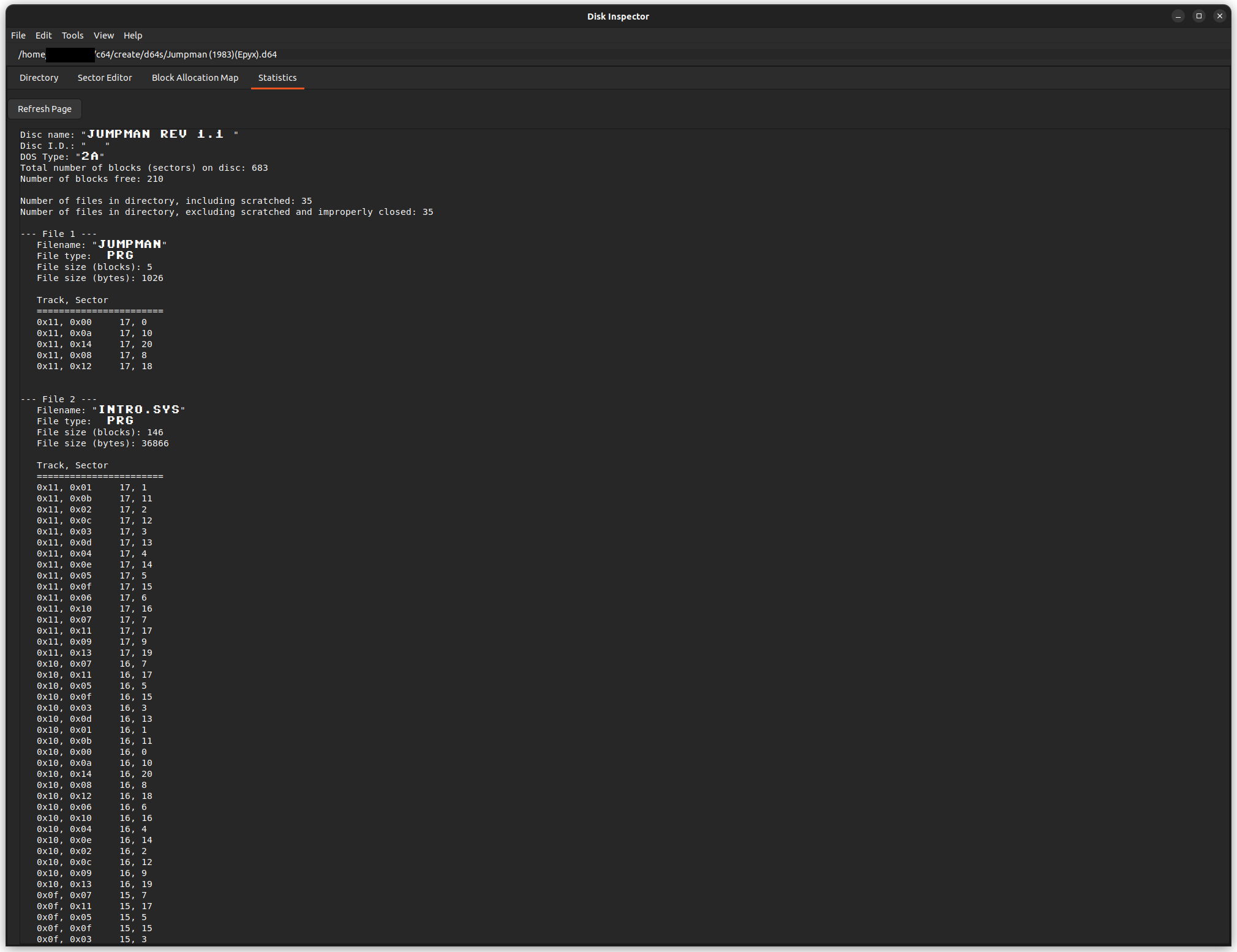Open the Help menu

click(133, 36)
